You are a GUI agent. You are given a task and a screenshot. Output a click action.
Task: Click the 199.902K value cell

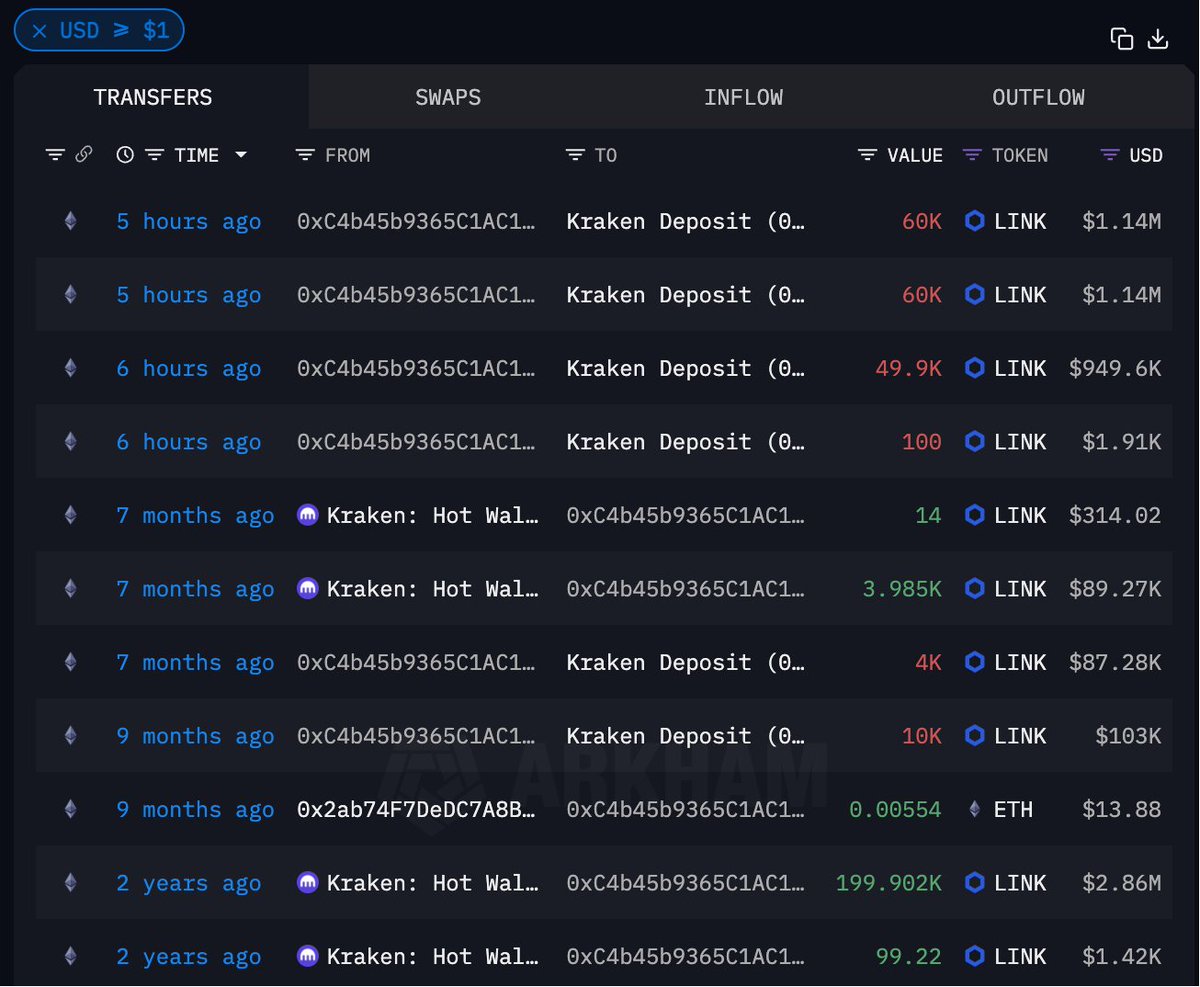889,882
